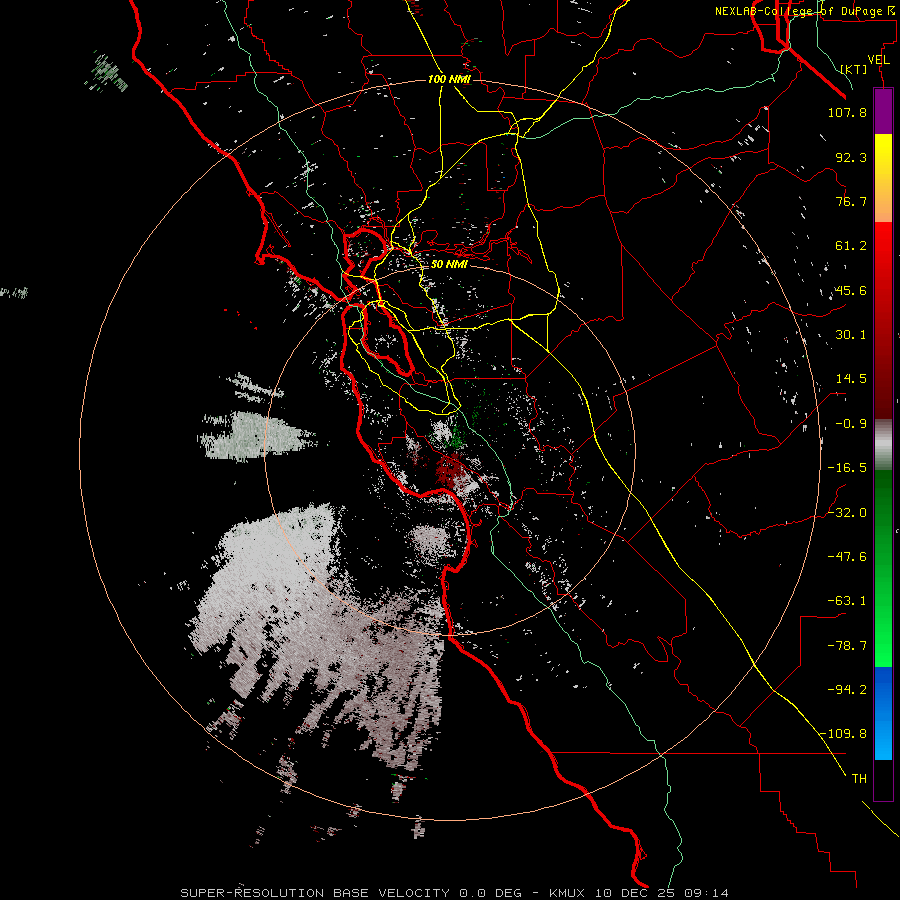The image size is (900, 900).
Task: Click the Super-Resolution Base Velocity caption text
Action: pos(351,893)
